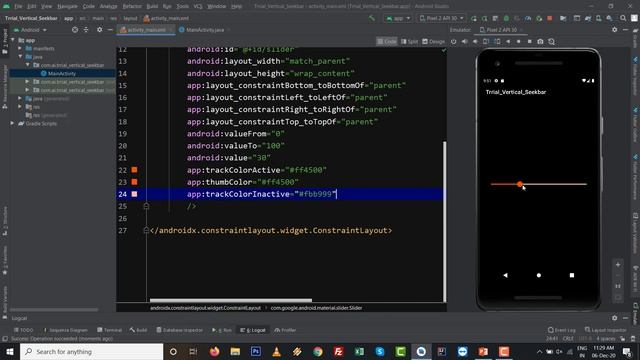640x360 pixels.
Task: Click Search for anything taskbar box
Action: coord(91,351)
